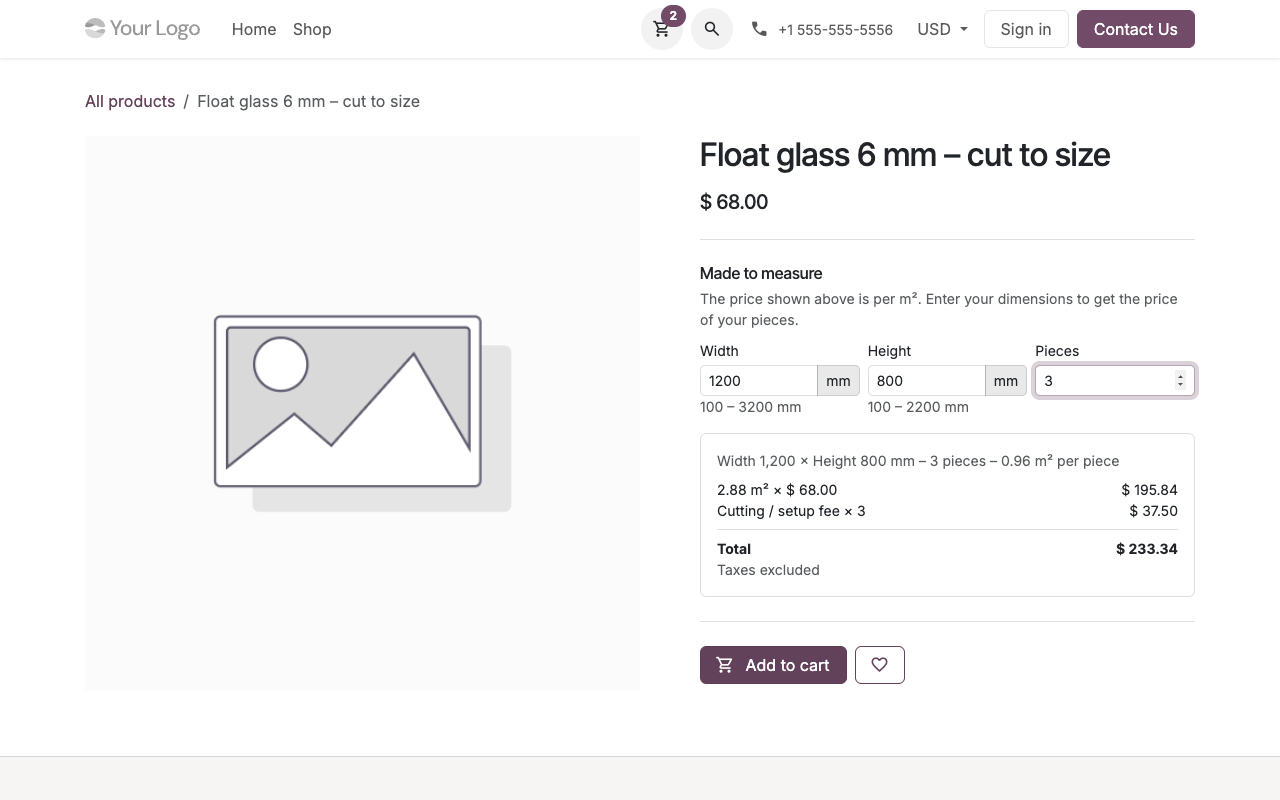Add the float glass to cart
1280x800 pixels.
[773, 665]
